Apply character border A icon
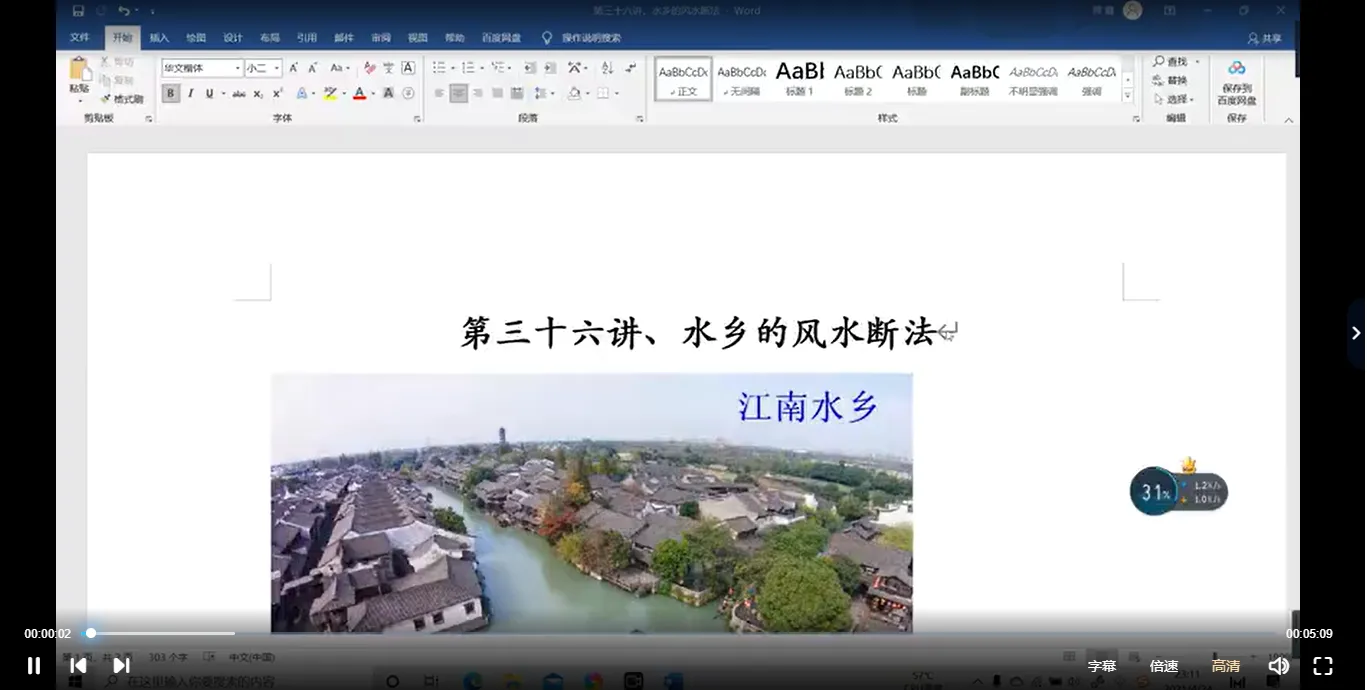 coord(408,68)
